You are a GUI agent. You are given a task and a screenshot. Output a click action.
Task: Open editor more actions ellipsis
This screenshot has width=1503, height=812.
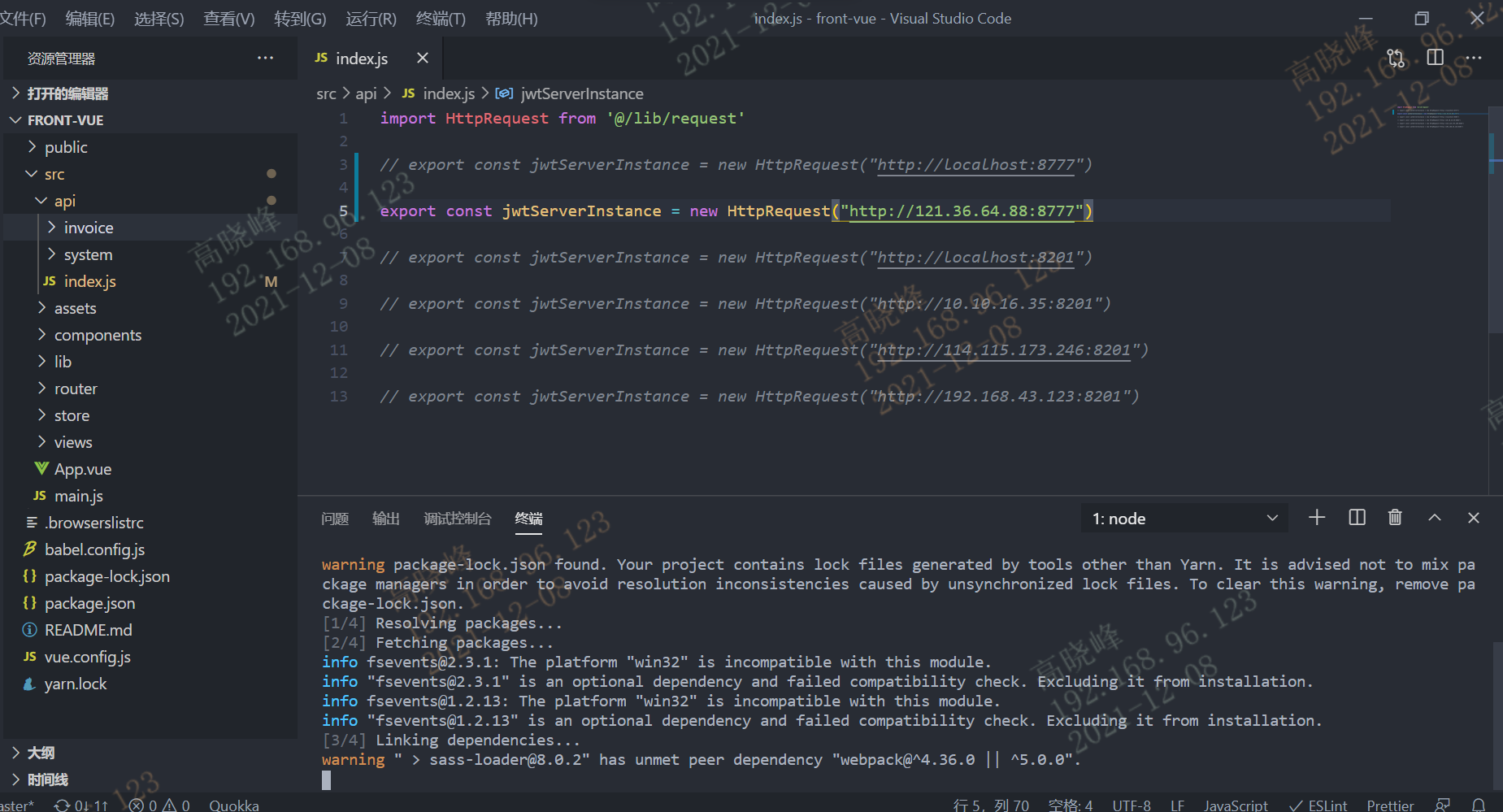click(x=1474, y=58)
